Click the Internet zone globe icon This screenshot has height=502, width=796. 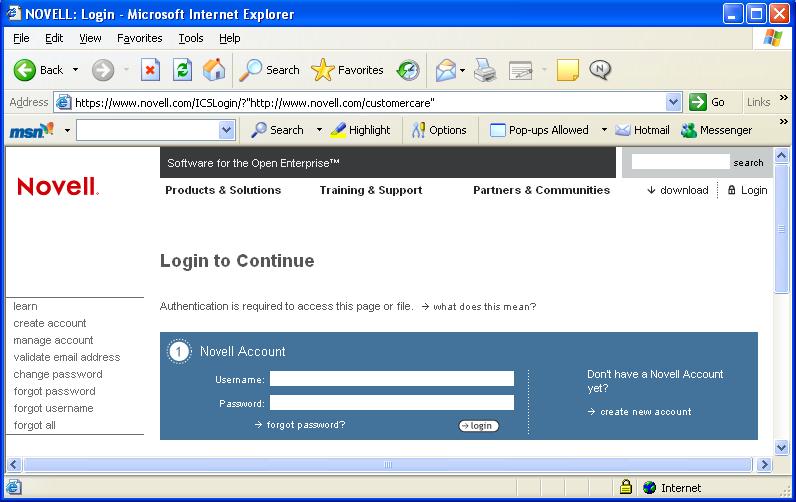[x=649, y=487]
